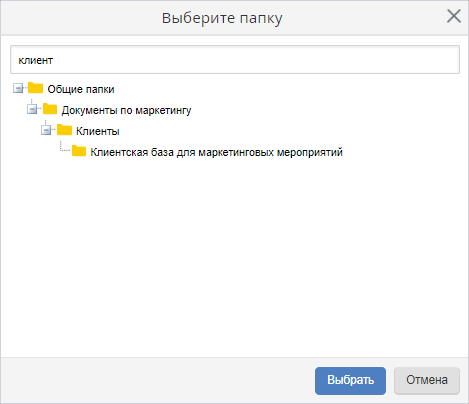Viewport: 469px width, 404px height.
Task: Select Клиентская база для маркетинговых мероприятий
Action: pyautogui.click(x=216, y=152)
